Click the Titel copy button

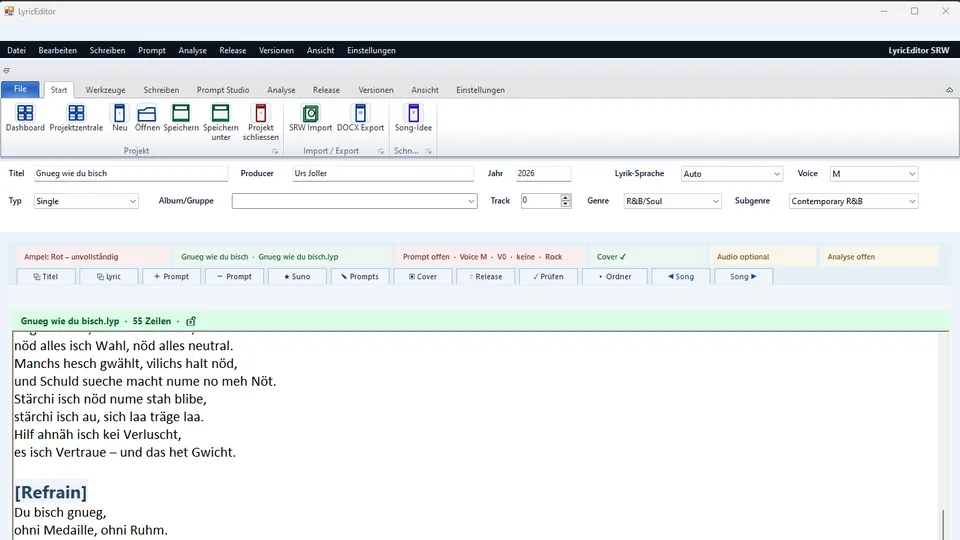click(x=46, y=277)
